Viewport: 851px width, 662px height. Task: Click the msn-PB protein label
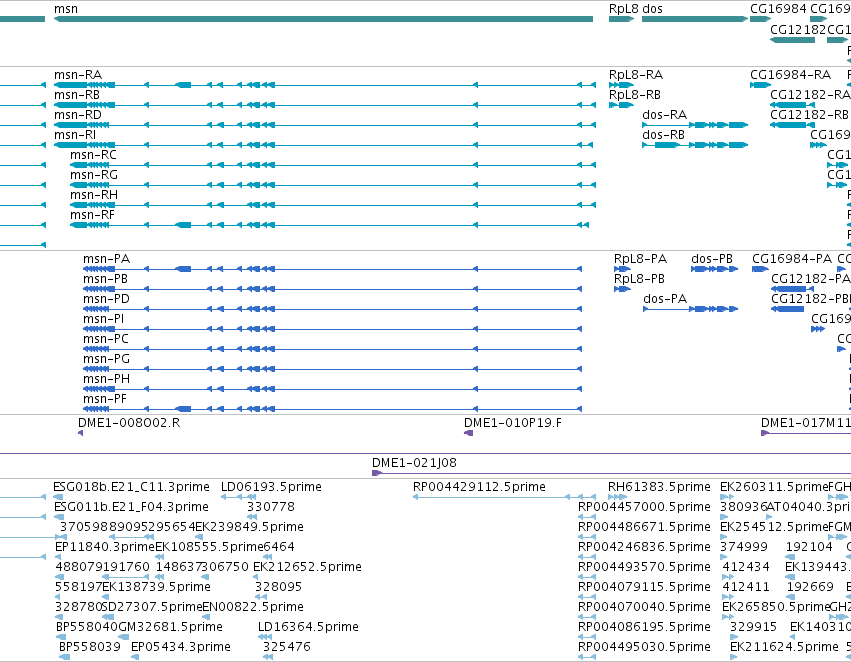tap(105, 279)
